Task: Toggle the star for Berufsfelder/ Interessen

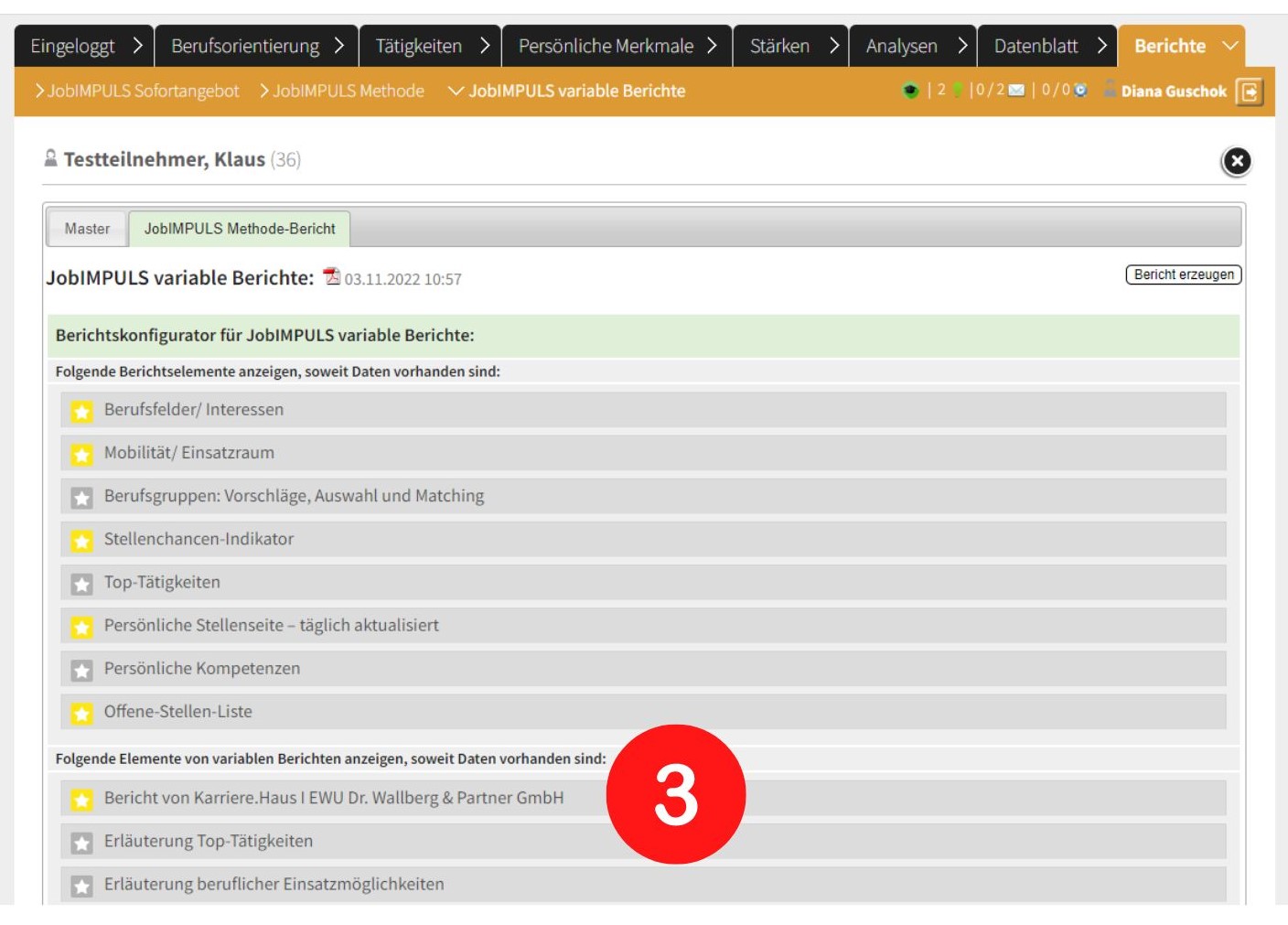Action: [x=82, y=411]
